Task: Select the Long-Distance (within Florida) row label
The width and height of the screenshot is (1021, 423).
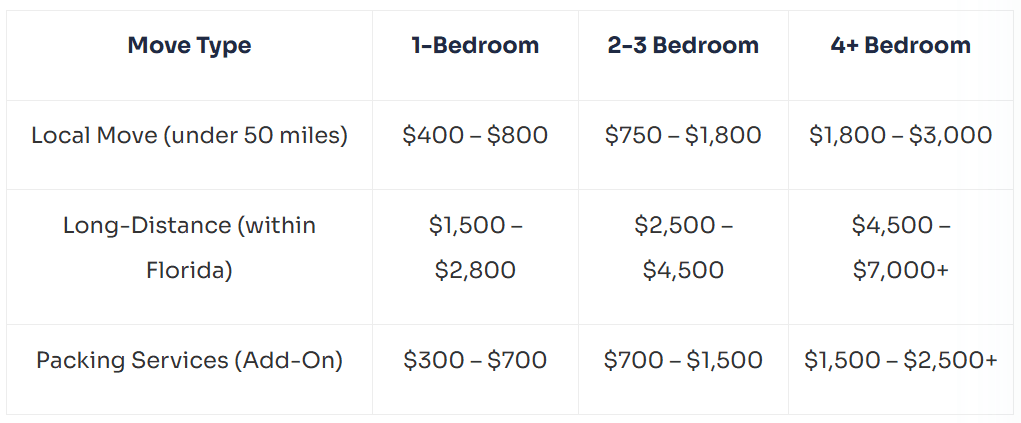Action: (189, 248)
